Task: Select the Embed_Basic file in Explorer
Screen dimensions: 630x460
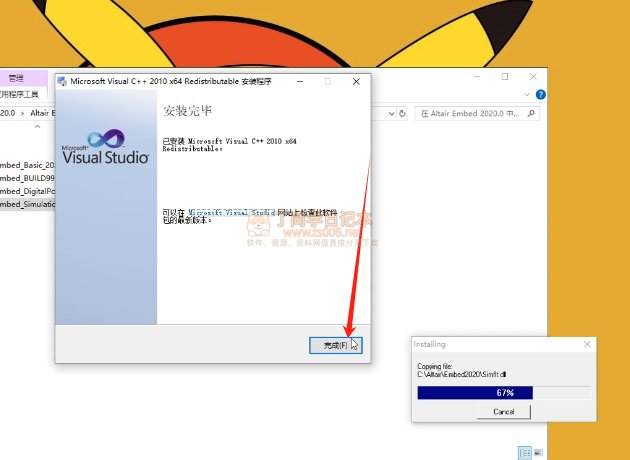Action: point(27,165)
